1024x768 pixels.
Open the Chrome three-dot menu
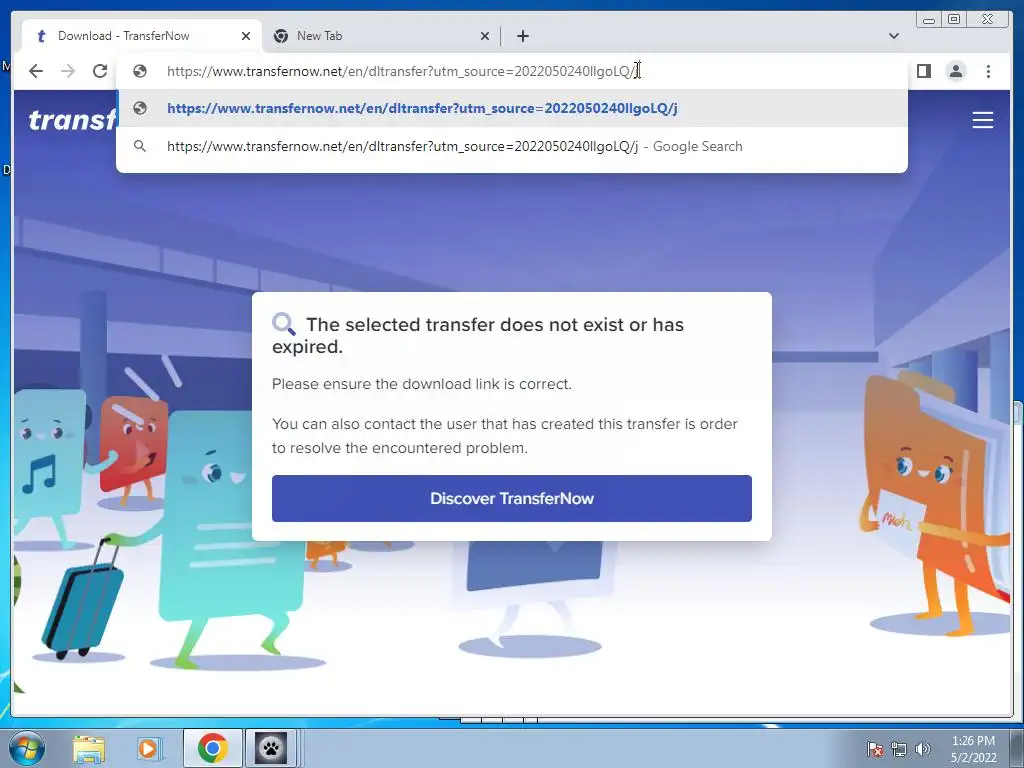pos(988,71)
